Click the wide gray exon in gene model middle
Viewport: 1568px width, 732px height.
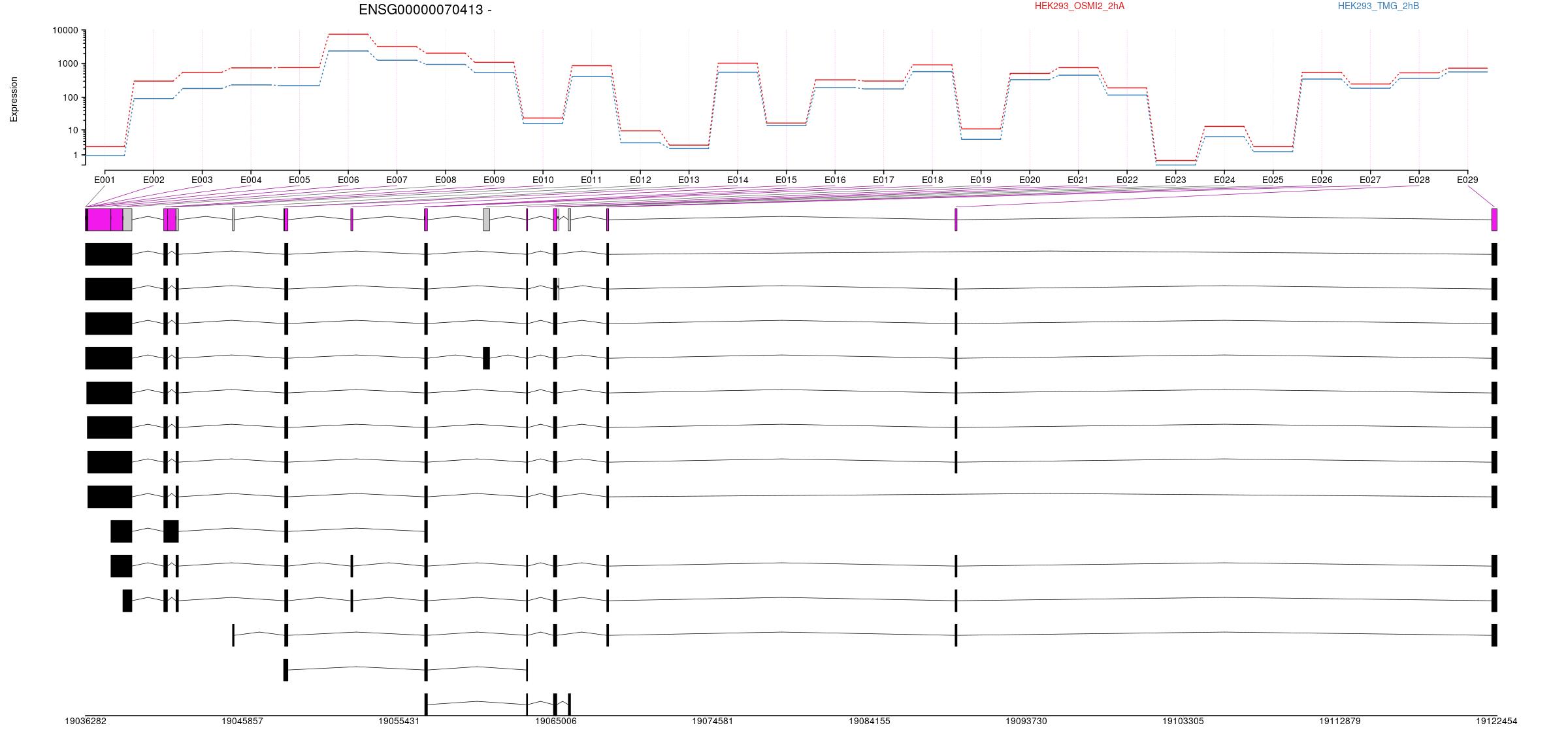click(486, 220)
